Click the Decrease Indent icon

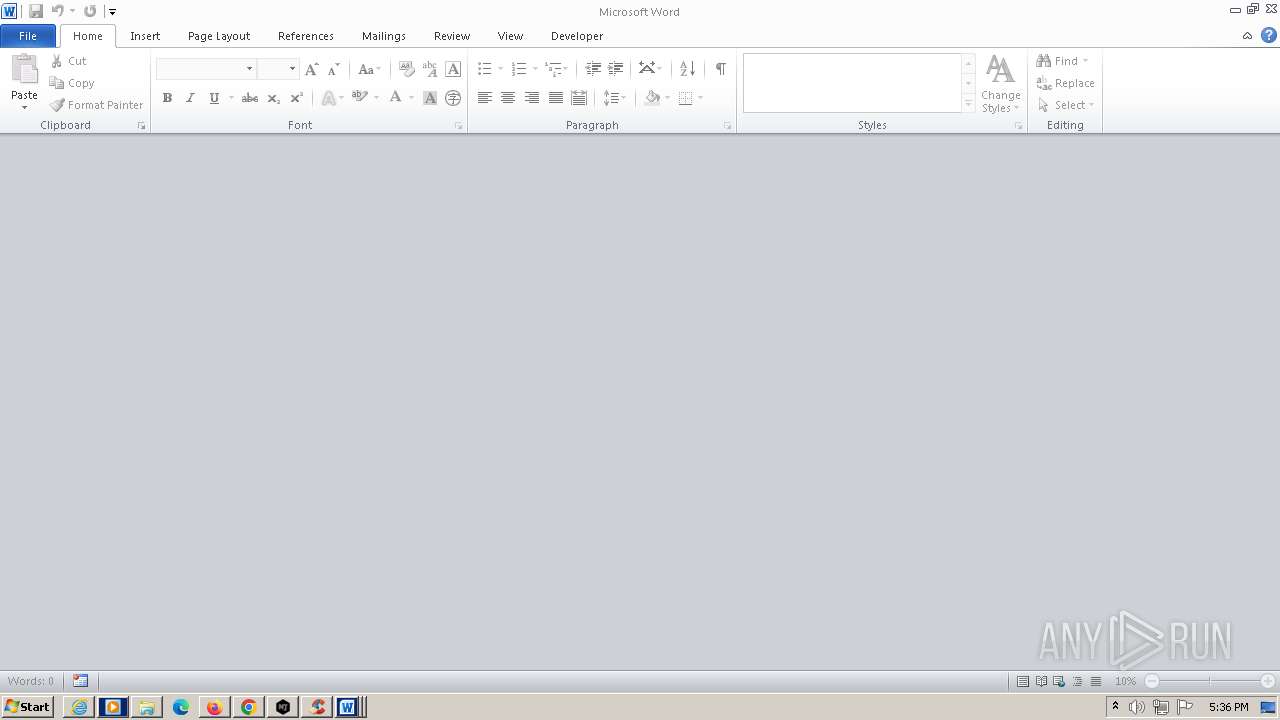593,69
